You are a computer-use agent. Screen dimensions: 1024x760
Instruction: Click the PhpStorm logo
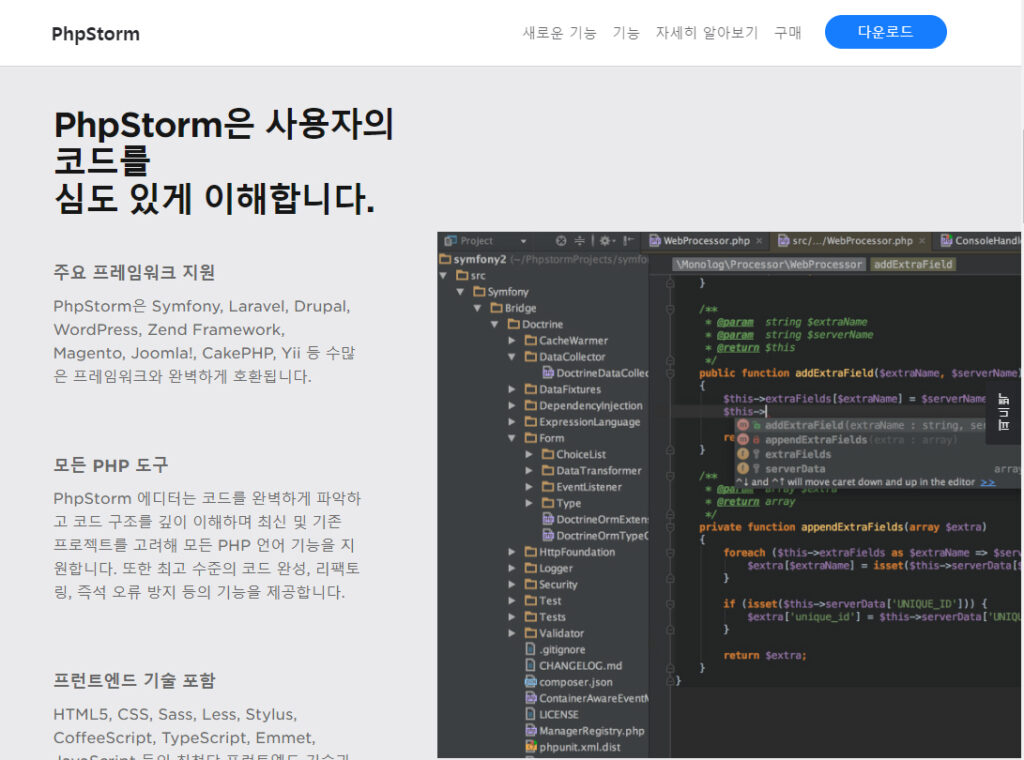(96, 34)
